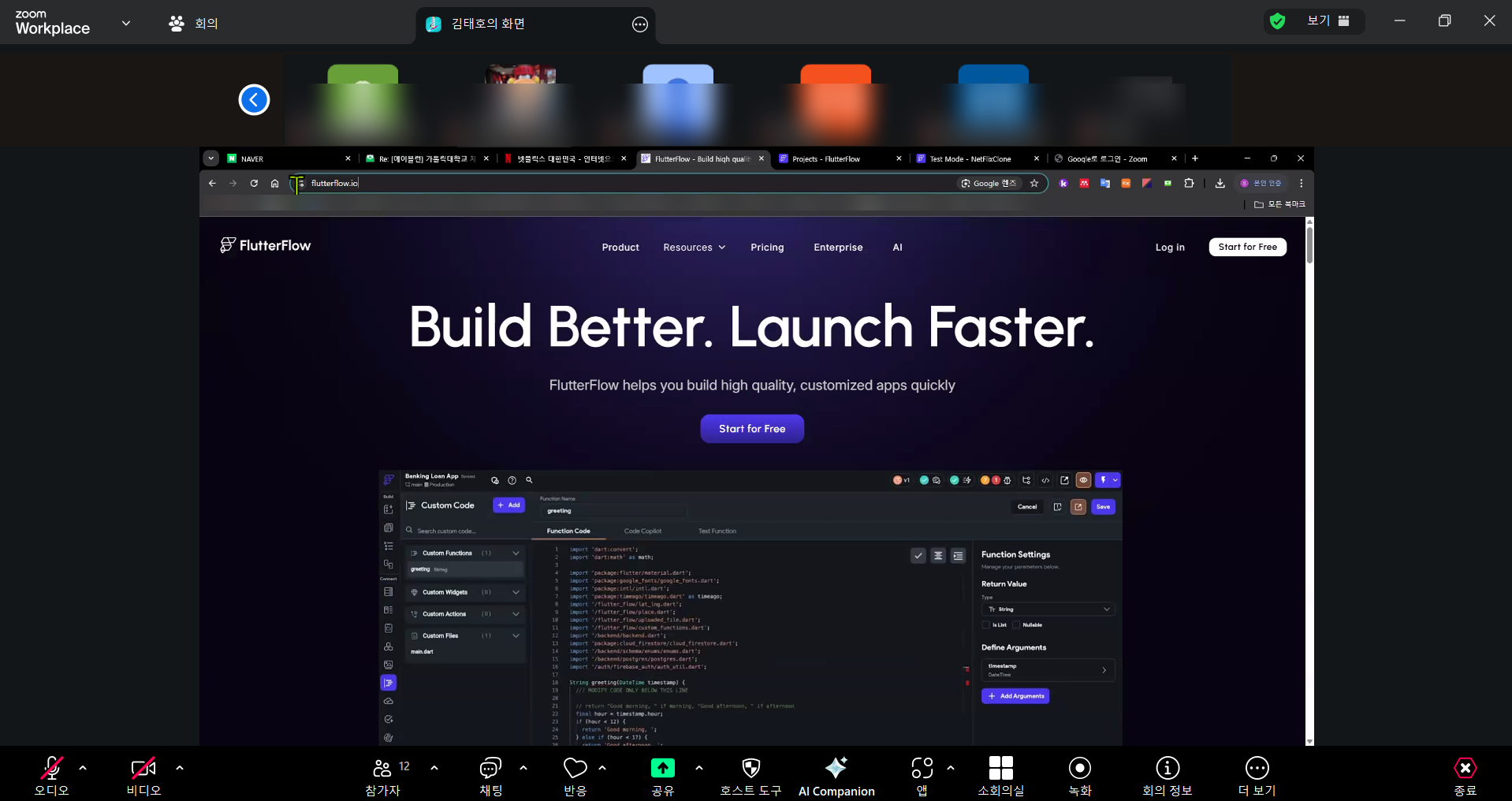1512x801 pixels.
Task: Expand the arrow beside 참가자
Action: (434, 767)
